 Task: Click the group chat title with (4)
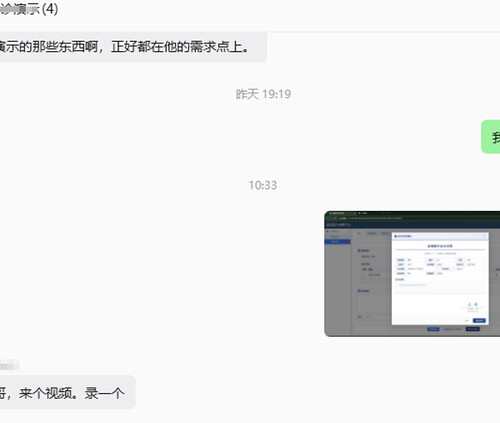(29, 9)
